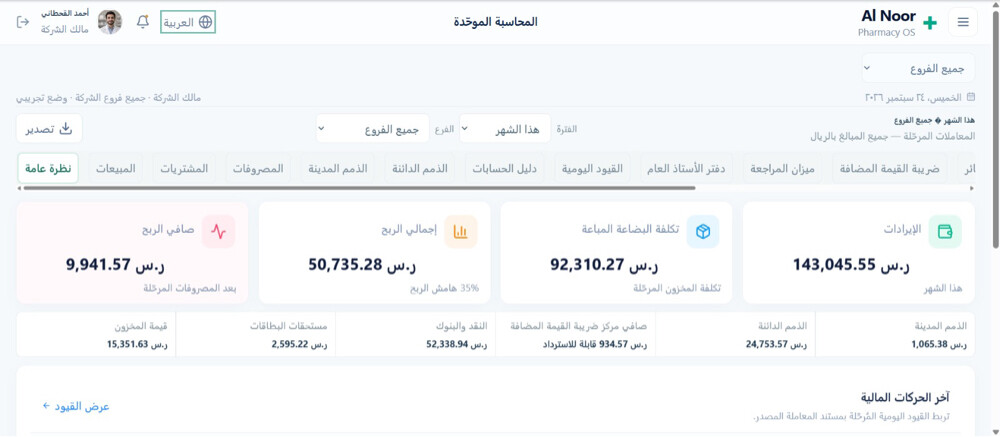Open the عرض القيود link
Viewport: 1000px width, 437px height.
tap(76, 406)
